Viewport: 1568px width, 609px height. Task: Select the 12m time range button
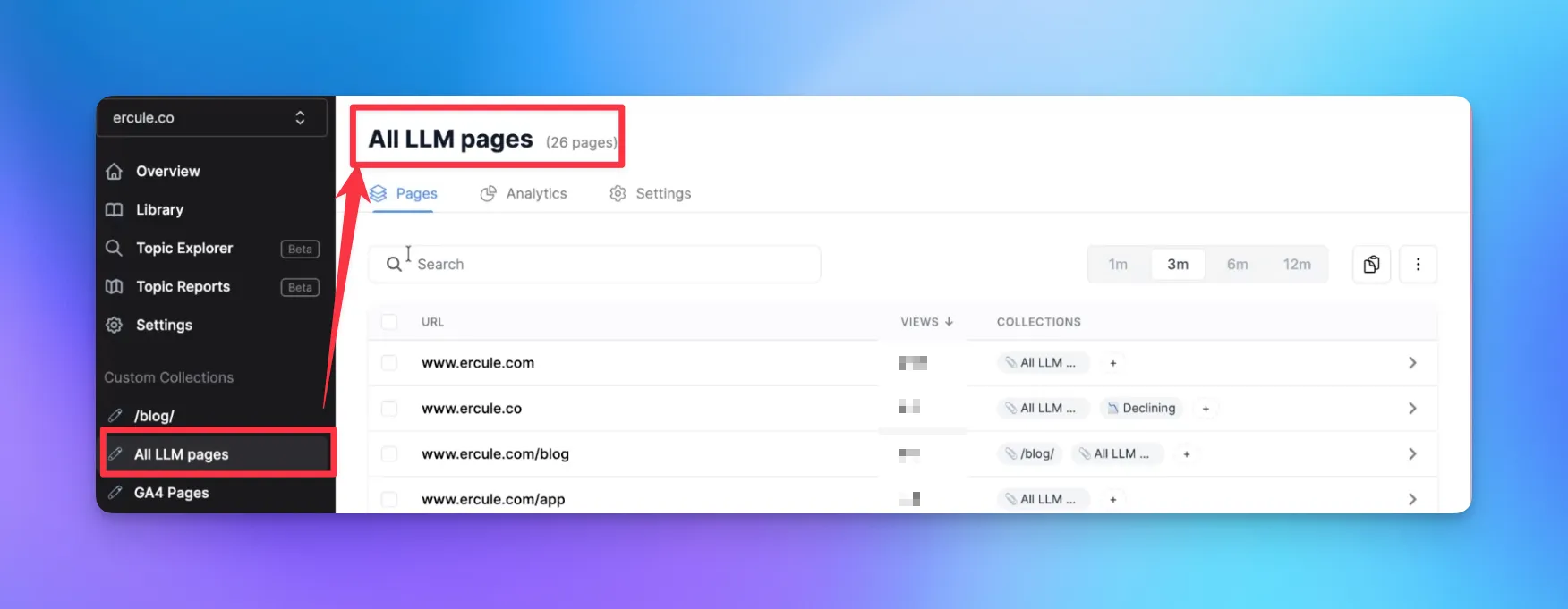1296,265
